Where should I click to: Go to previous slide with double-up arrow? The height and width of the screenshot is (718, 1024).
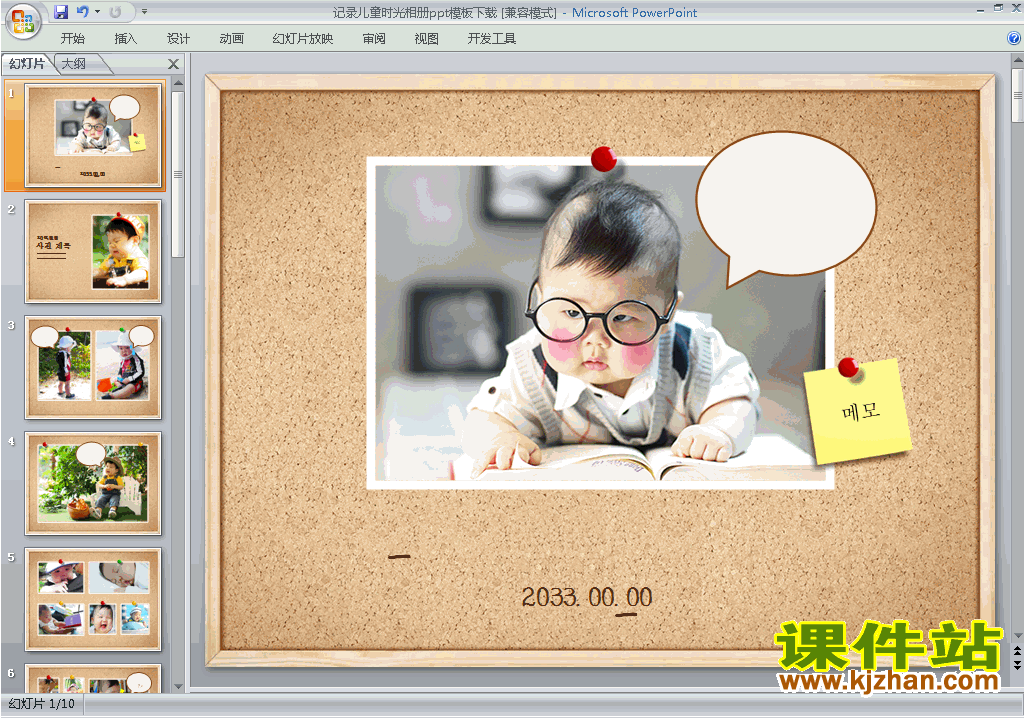click(x=1017, y=652)
